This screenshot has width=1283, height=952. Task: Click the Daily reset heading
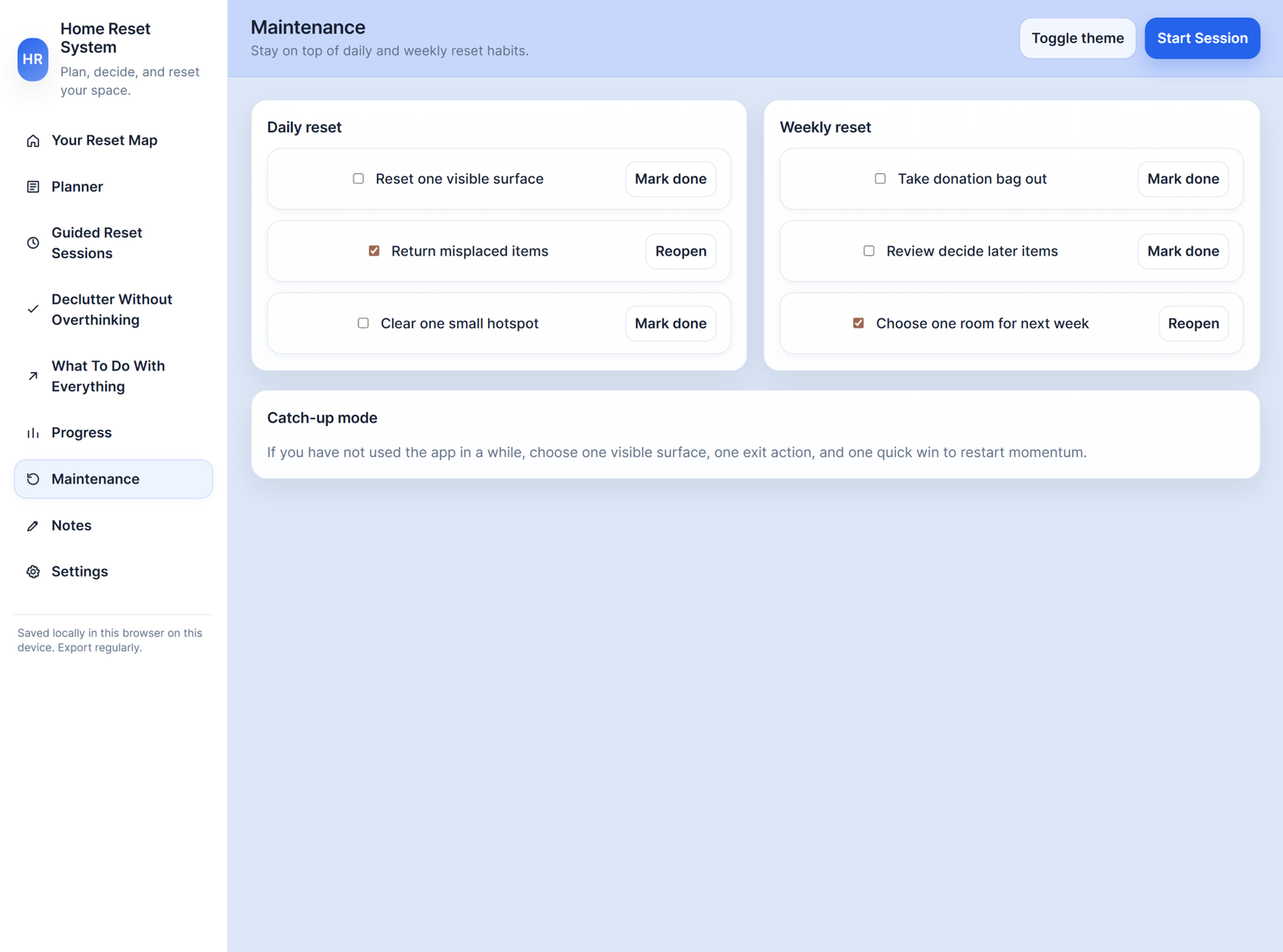[304, 128]
